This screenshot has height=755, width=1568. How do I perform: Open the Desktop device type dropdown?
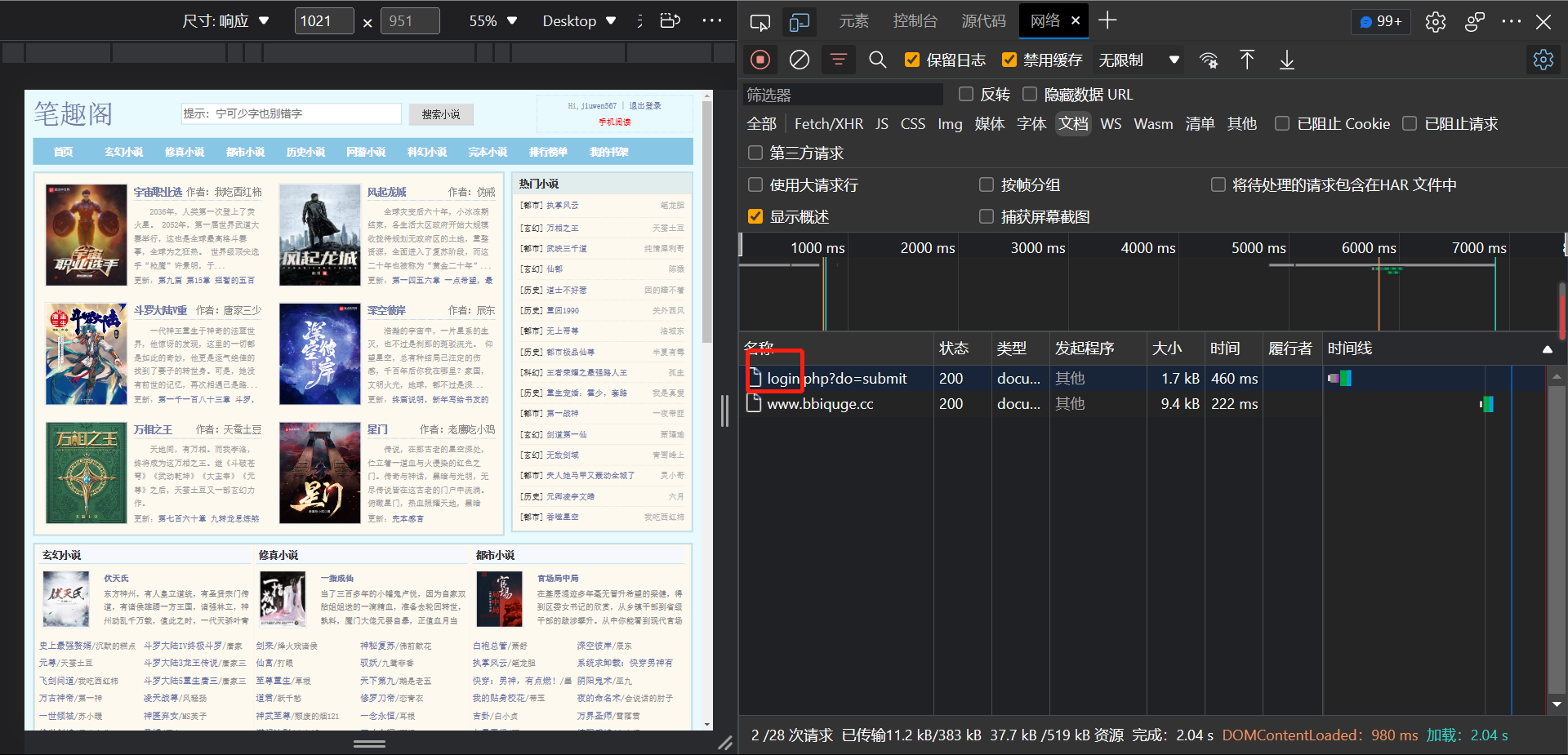pyautogui.click(x=580, y=20)
